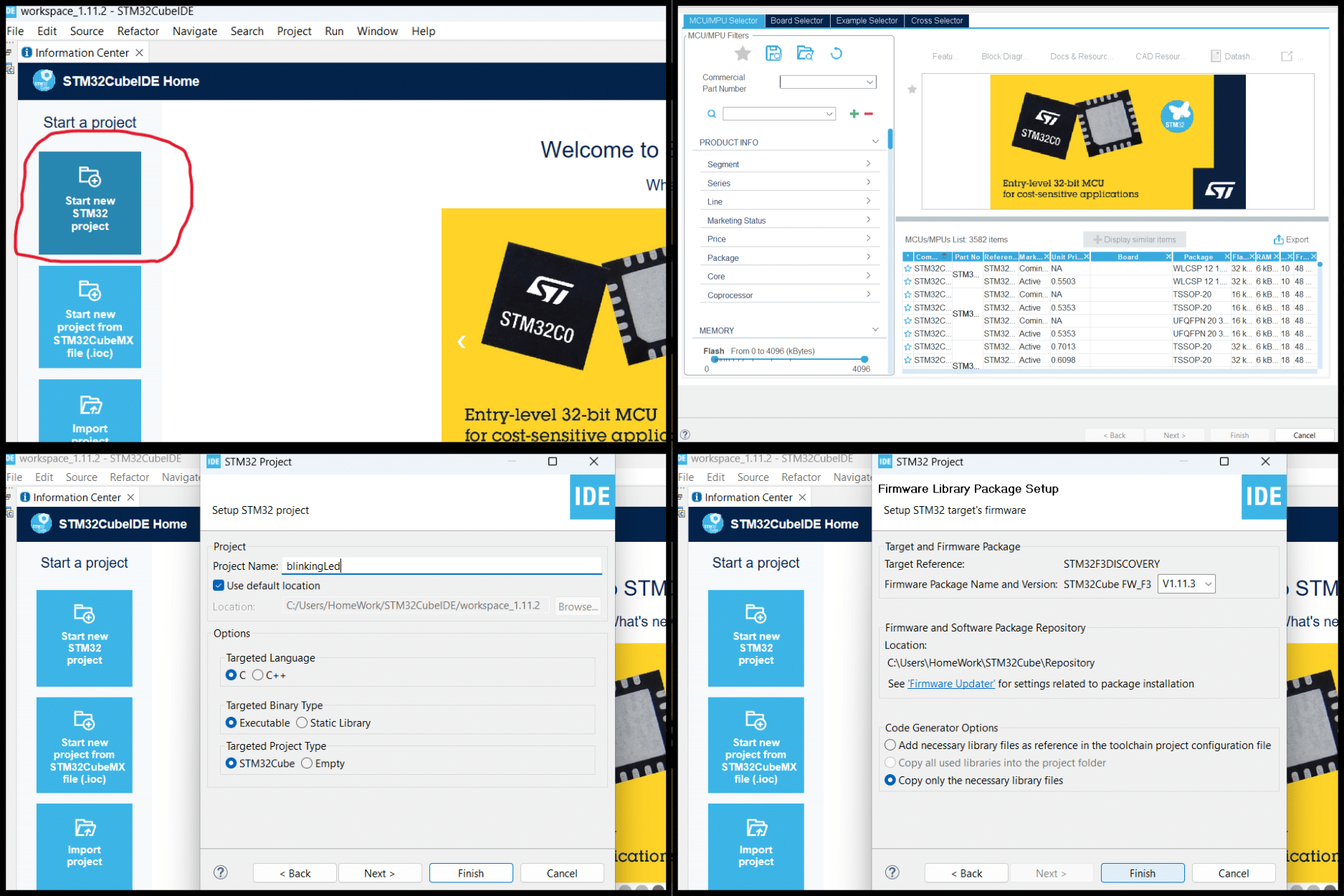Star the MCU row priced 0.5503
Screen dimensions: 1344x896
pos(907,282)
